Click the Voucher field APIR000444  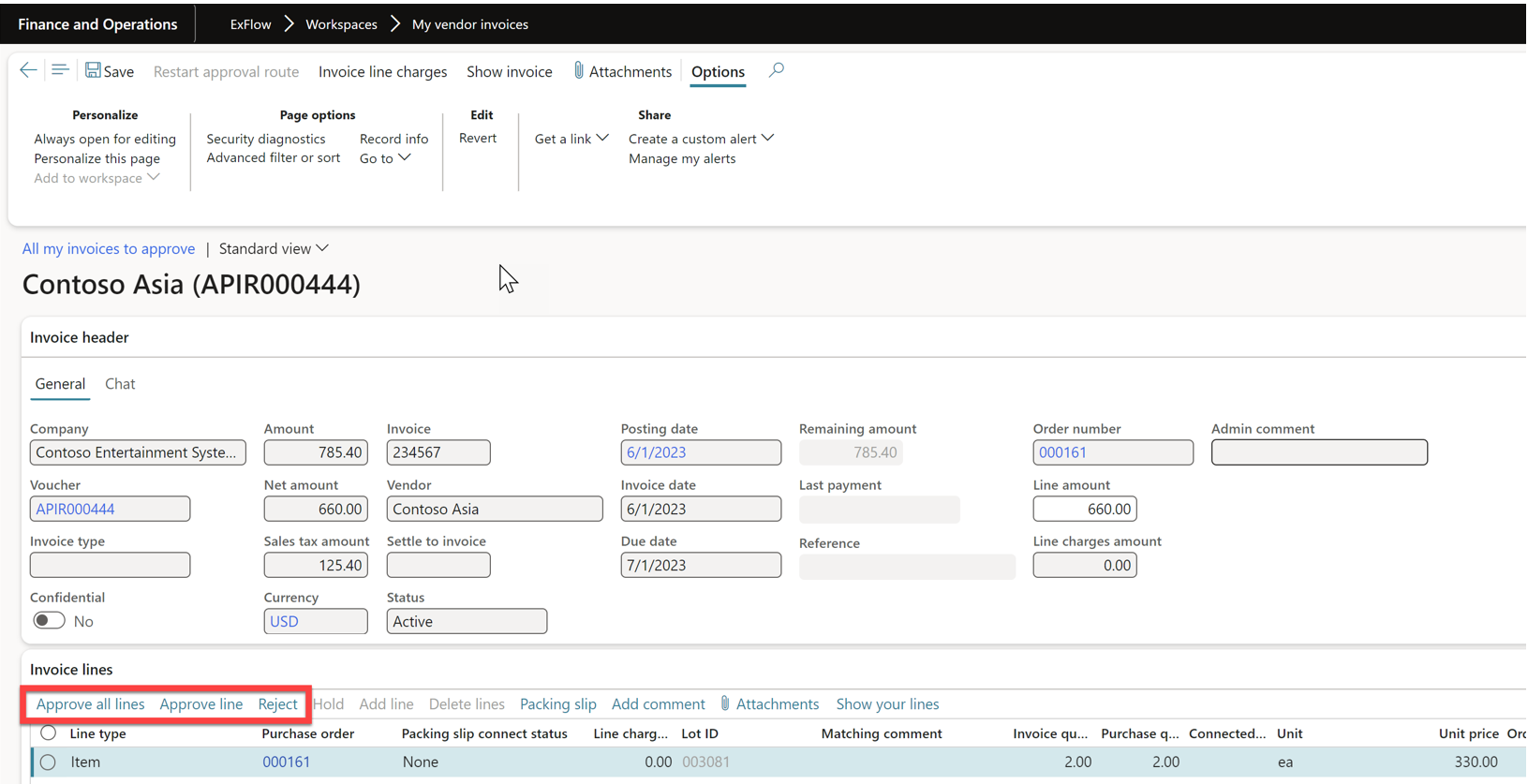110,509
